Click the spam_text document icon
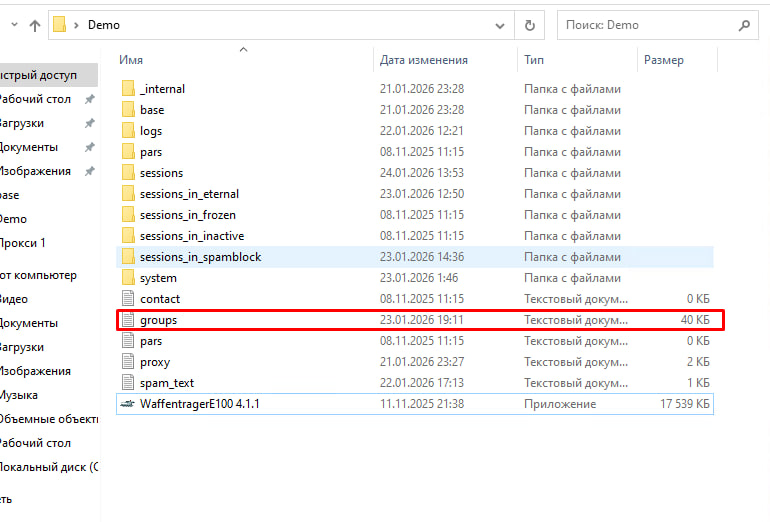This screenshot has height=522, width=770. pos(127,383)
